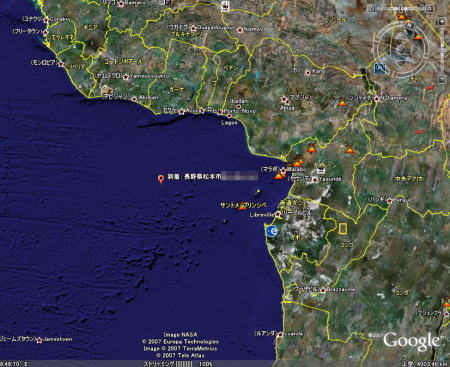Click the Conakry capital star marker
This screenshot has width=450, height=367.
[46, 20]
